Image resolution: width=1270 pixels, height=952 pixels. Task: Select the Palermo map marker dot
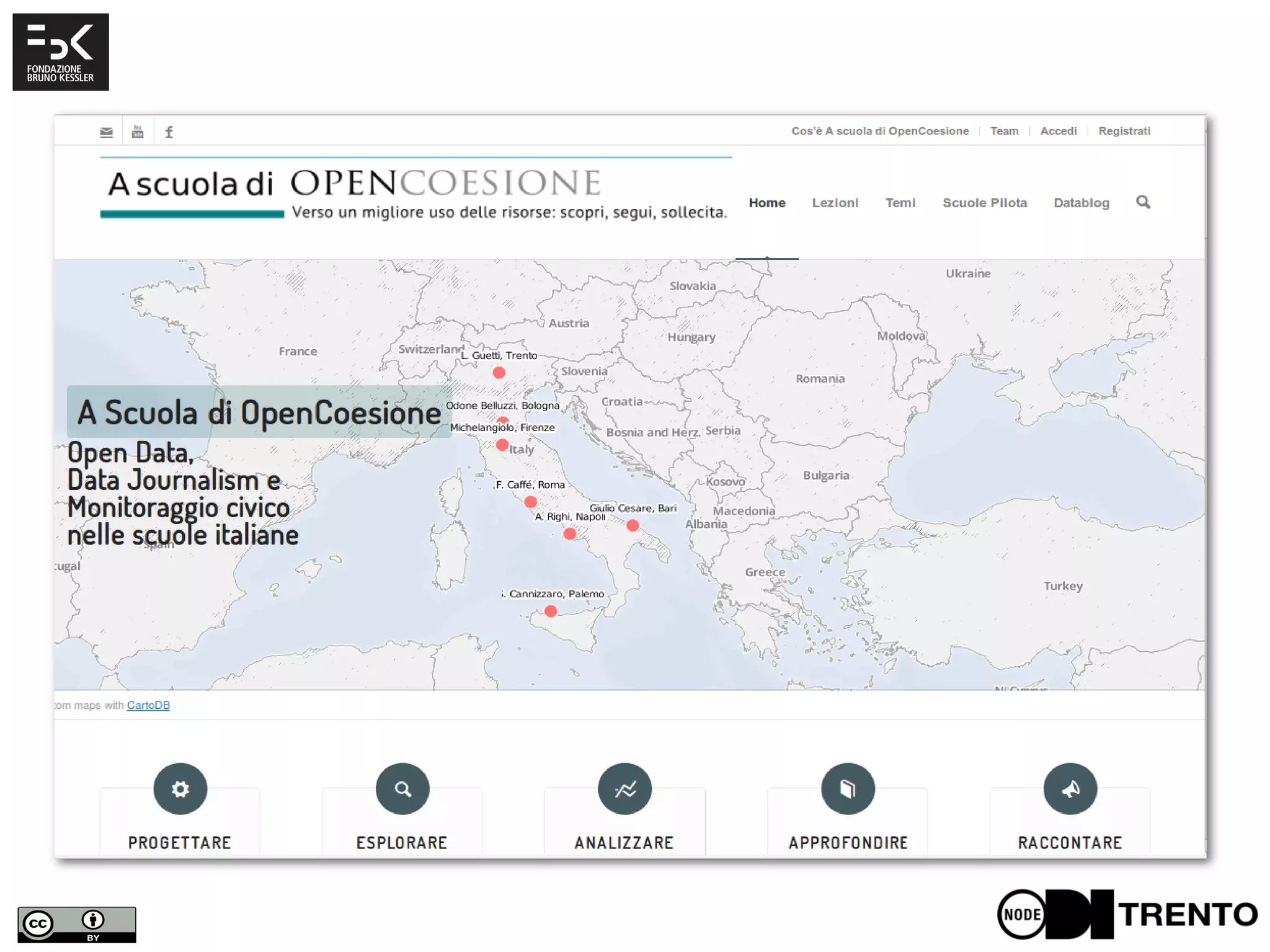click(x=551, y=612)
